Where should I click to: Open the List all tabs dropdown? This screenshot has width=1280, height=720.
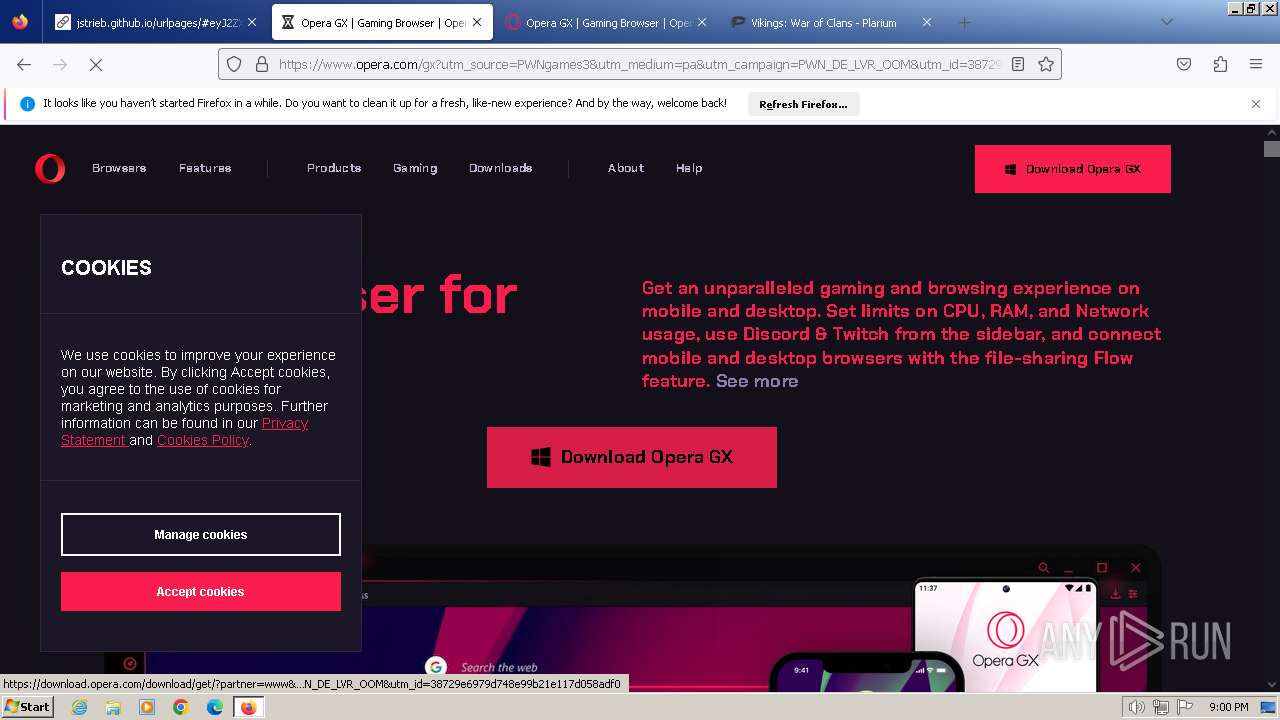[1166, 22]
